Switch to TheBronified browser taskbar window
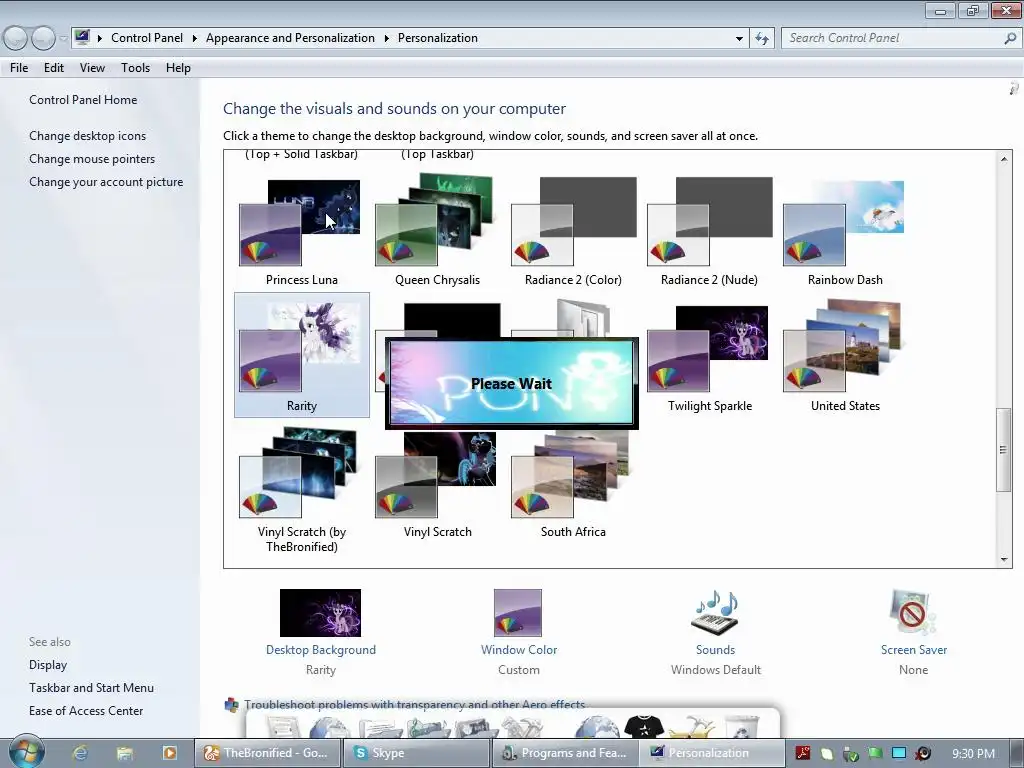The height and width of the screenshot is (768, 1024). [x=268, y=753]
